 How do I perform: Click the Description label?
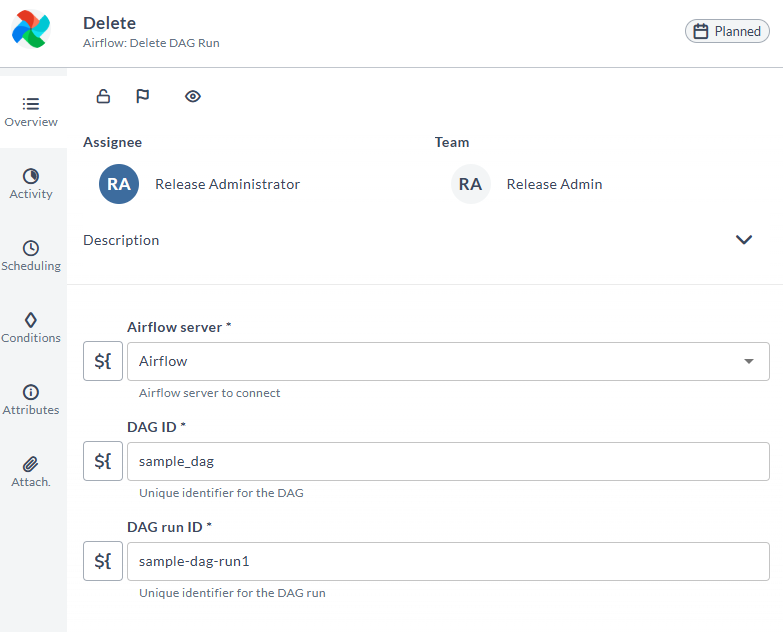point(121,240)
